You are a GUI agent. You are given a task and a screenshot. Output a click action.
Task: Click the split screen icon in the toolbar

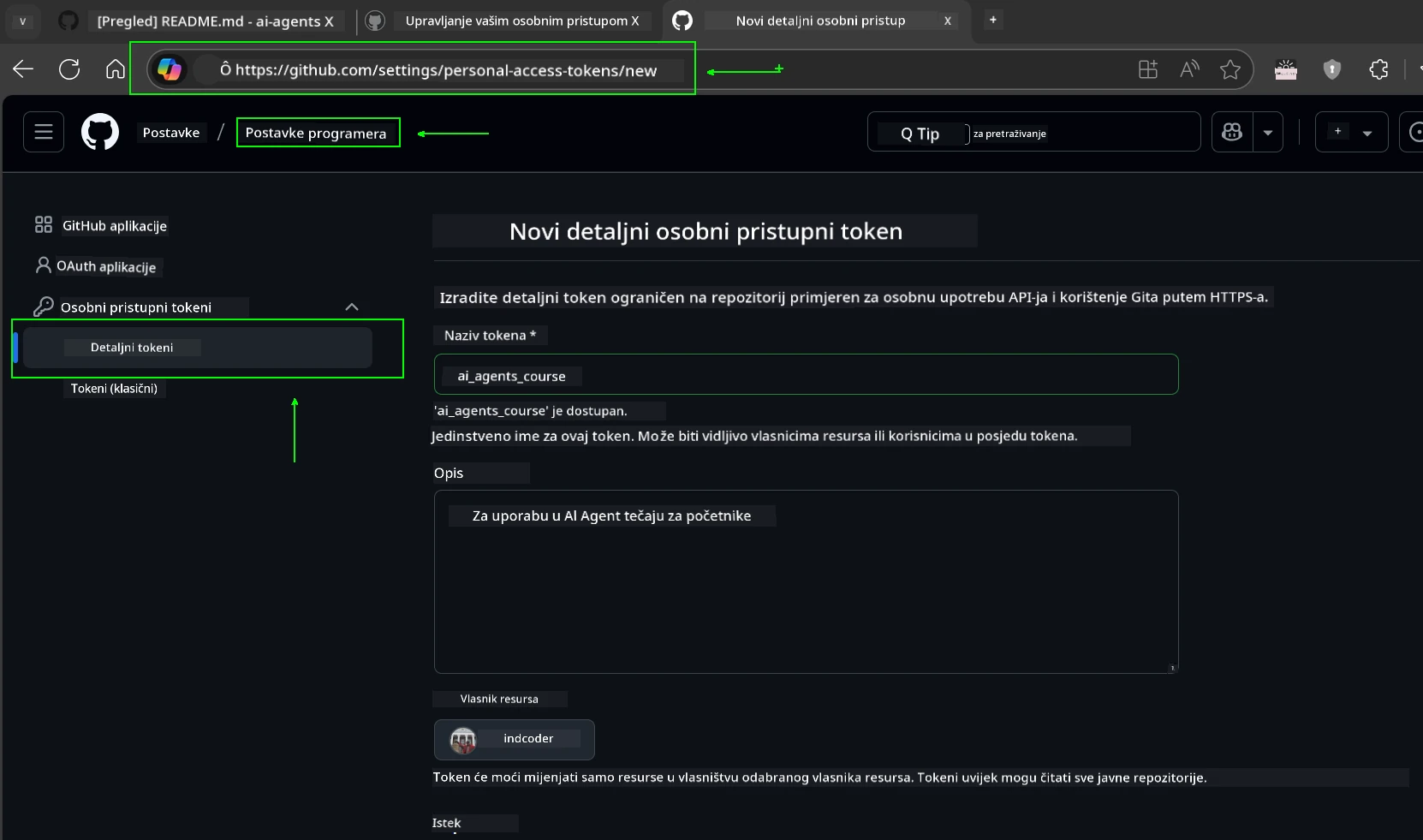click(1147, 69)
